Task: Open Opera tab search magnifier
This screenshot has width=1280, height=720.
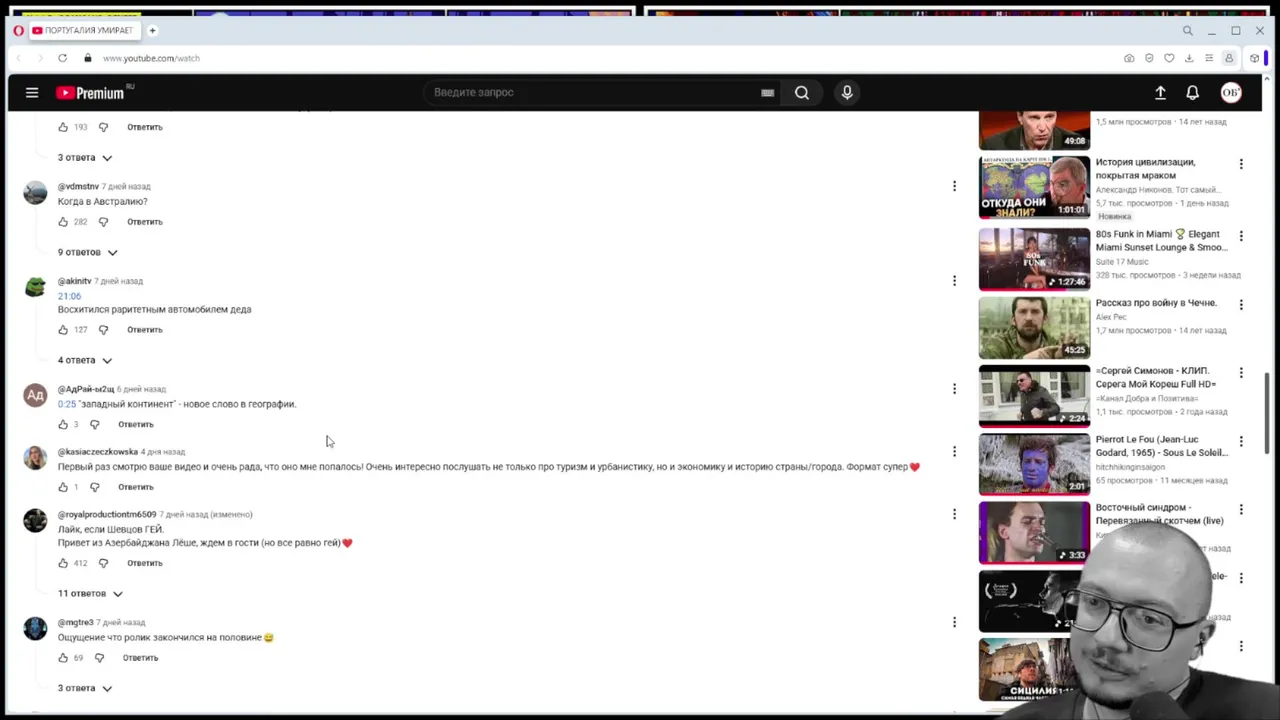Action: (1188, 31)
